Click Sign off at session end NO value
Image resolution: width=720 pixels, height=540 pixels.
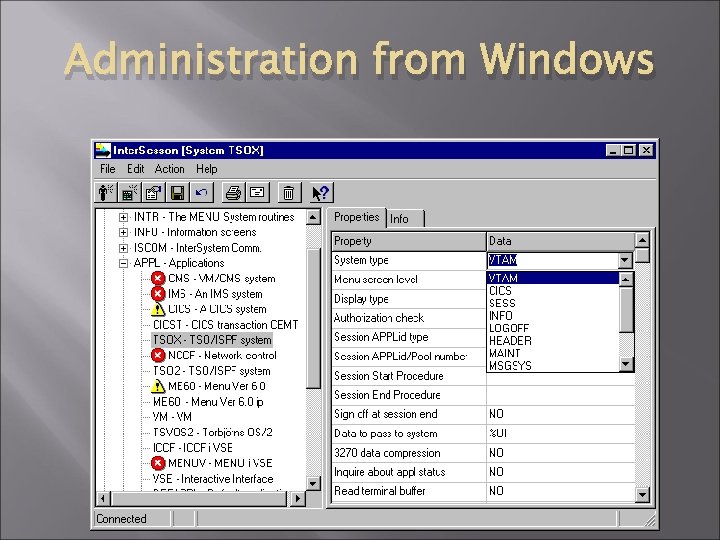[x=560, y=414]
